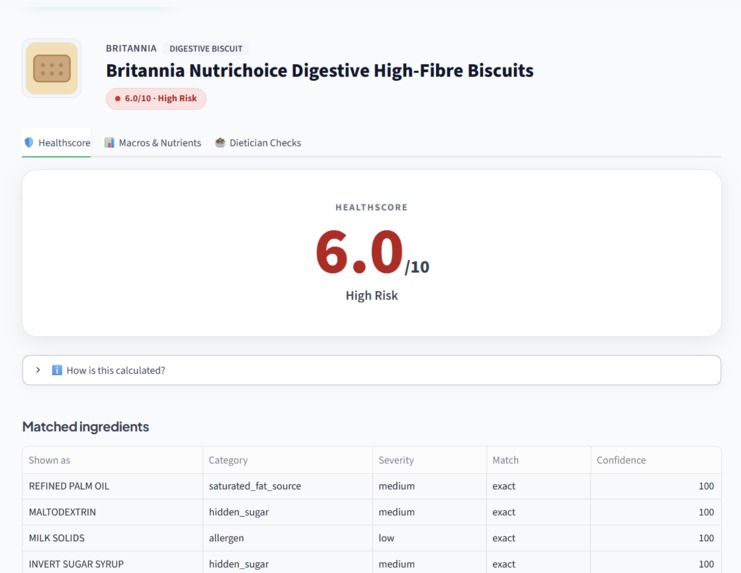Expand the How is this calculated chevron
The width and height of the screenshot is (741, 573).
(x=38, y=370)
